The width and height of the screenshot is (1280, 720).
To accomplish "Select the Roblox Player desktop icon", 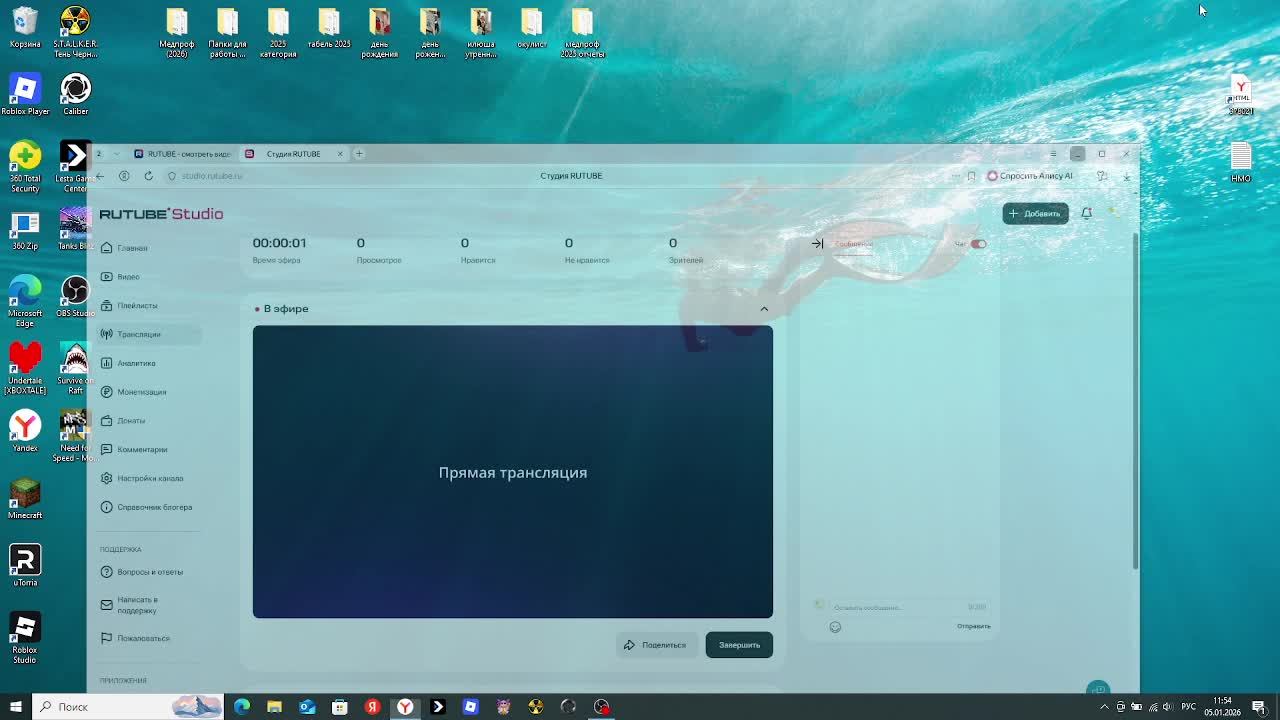I will click(x=25, y=94).
